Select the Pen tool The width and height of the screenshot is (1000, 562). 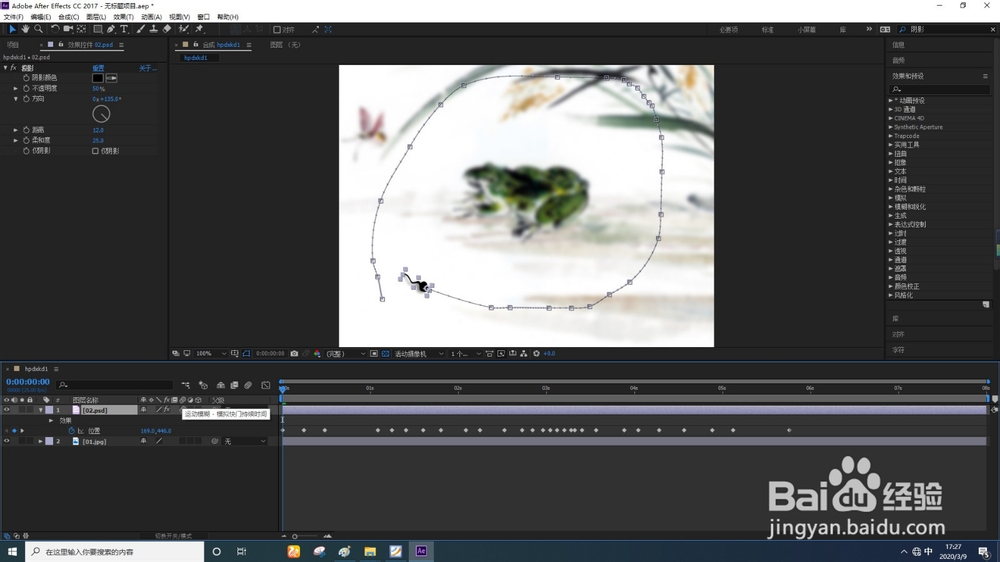(111, 29)
